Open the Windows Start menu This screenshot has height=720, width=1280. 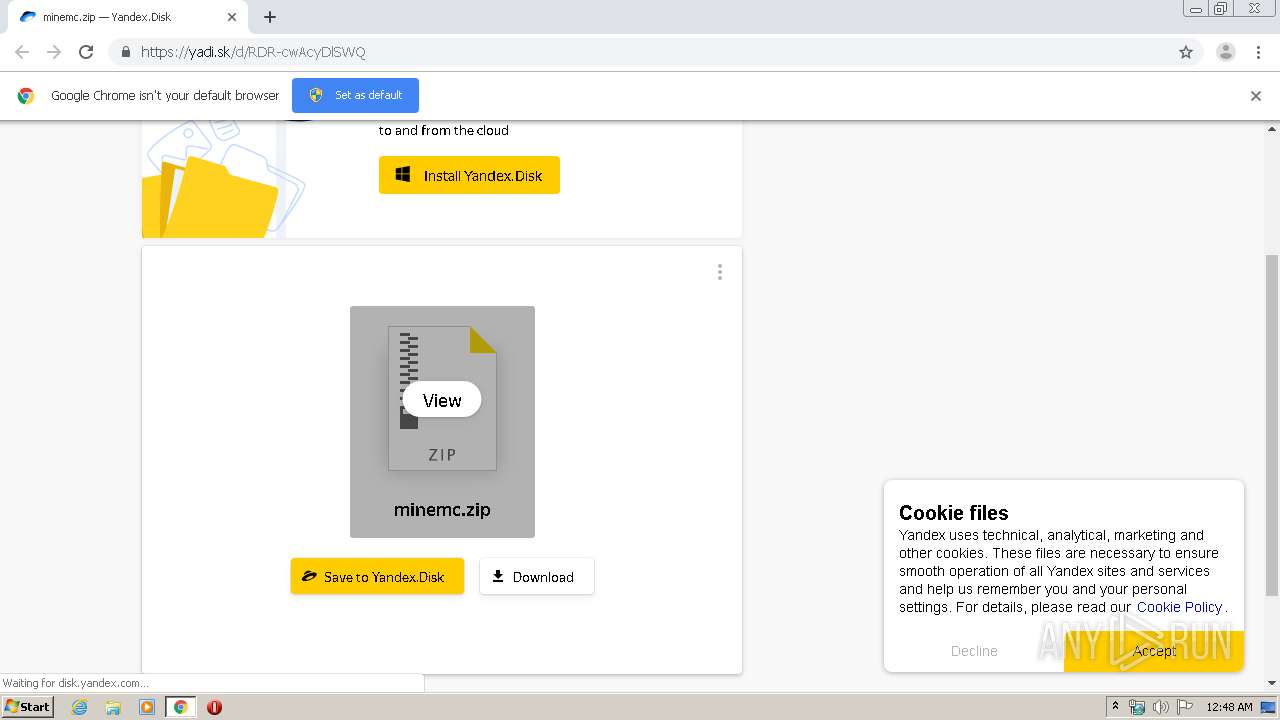pyautogui.click(x=28, y=706)
